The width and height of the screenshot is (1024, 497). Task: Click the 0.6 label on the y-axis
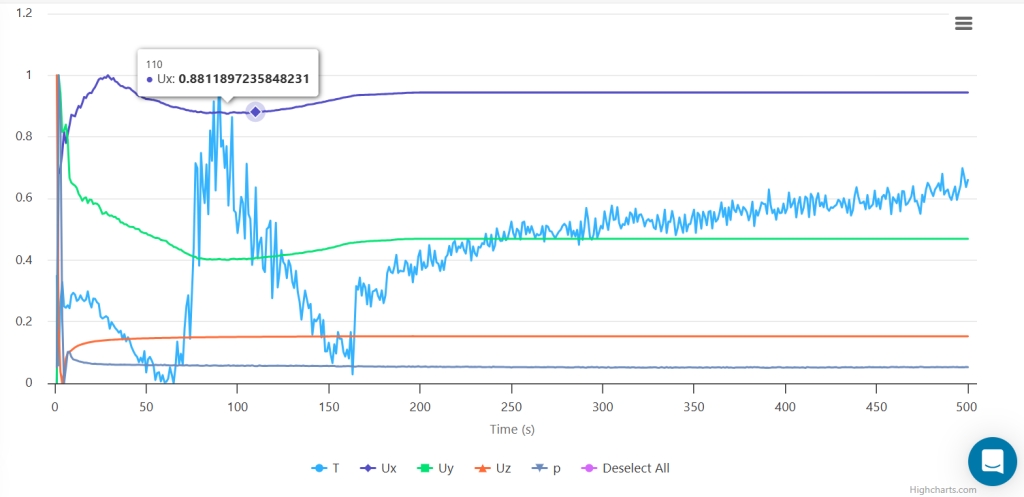(22, 198)
